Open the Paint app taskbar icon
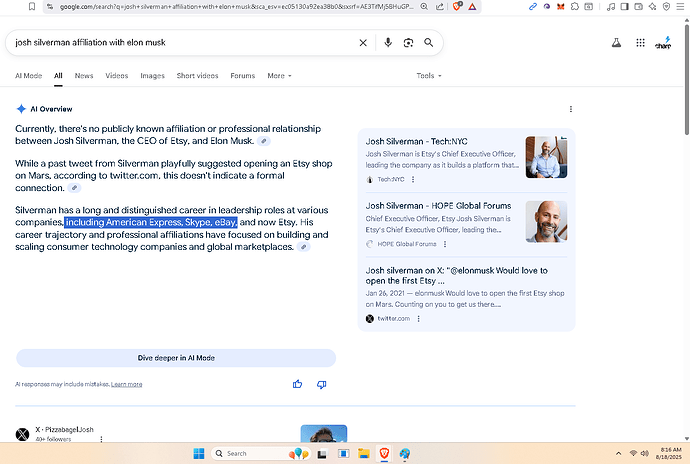 click(x=405, y=453)
